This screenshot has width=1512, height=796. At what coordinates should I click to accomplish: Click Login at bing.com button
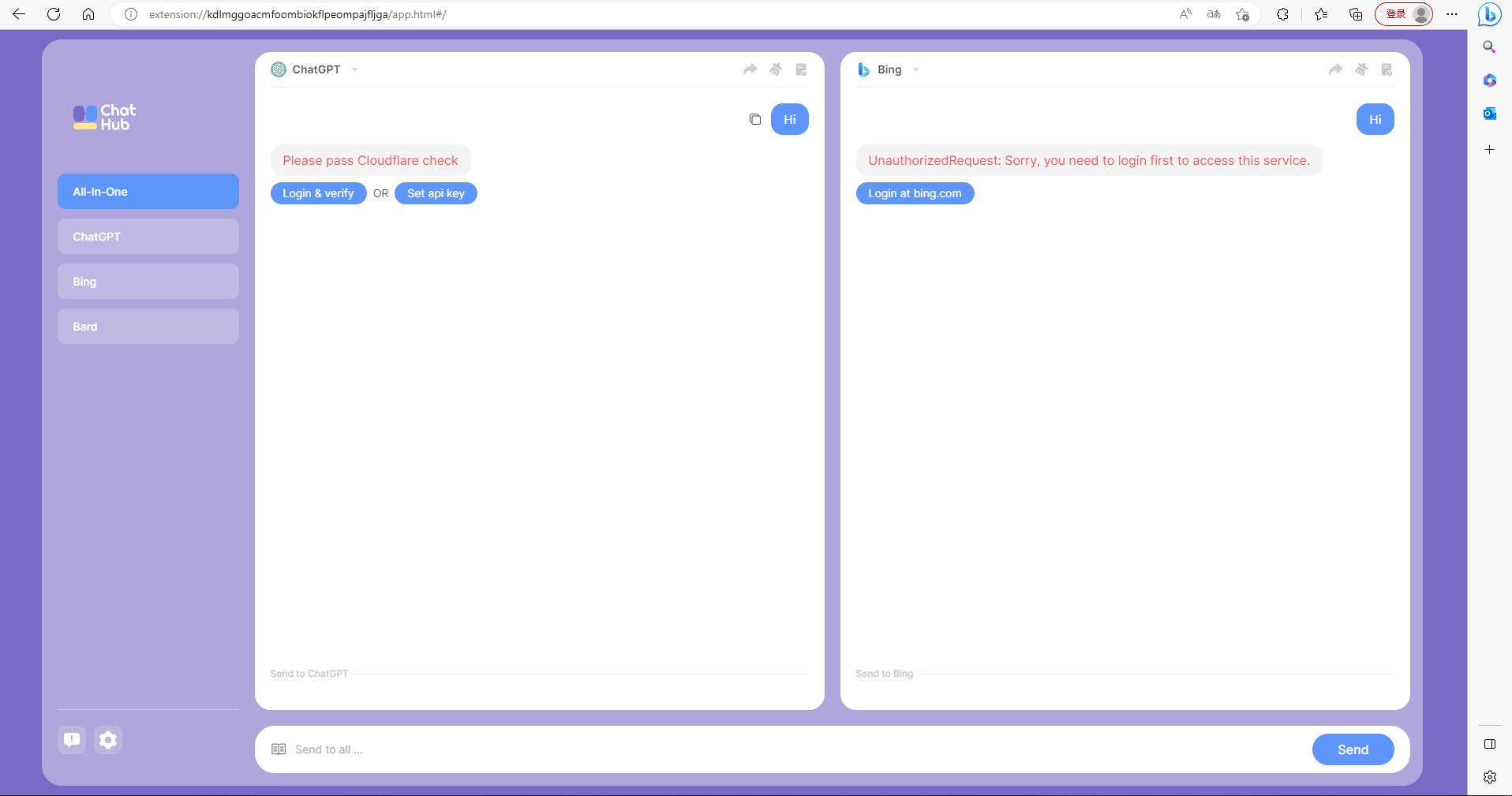(915, 193)
